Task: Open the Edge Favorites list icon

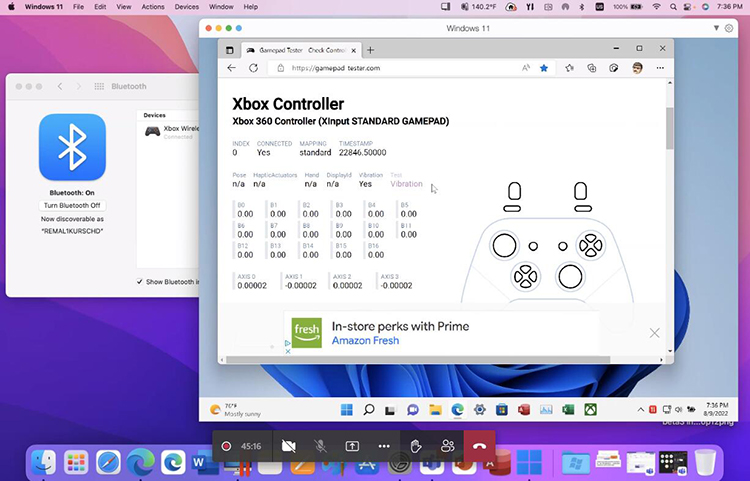Action: [569, 68]
